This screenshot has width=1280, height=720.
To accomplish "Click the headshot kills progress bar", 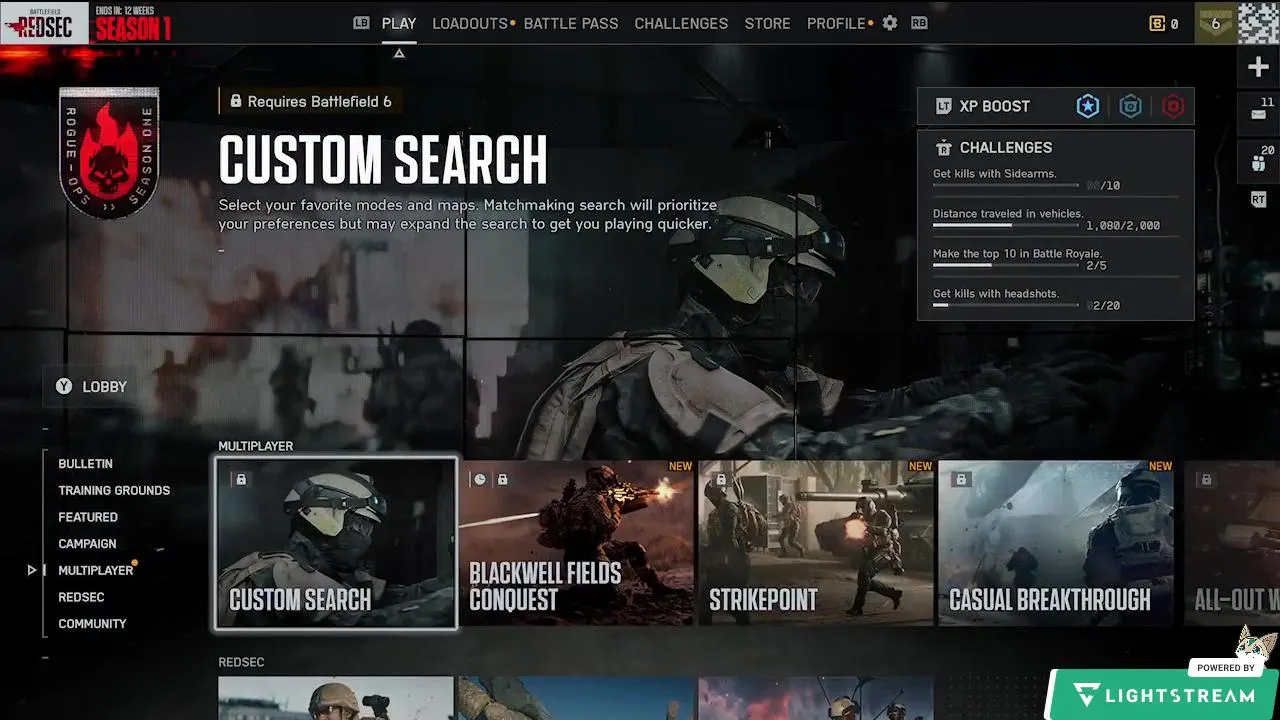I will pyautogui.click(x=1006, y=305).
